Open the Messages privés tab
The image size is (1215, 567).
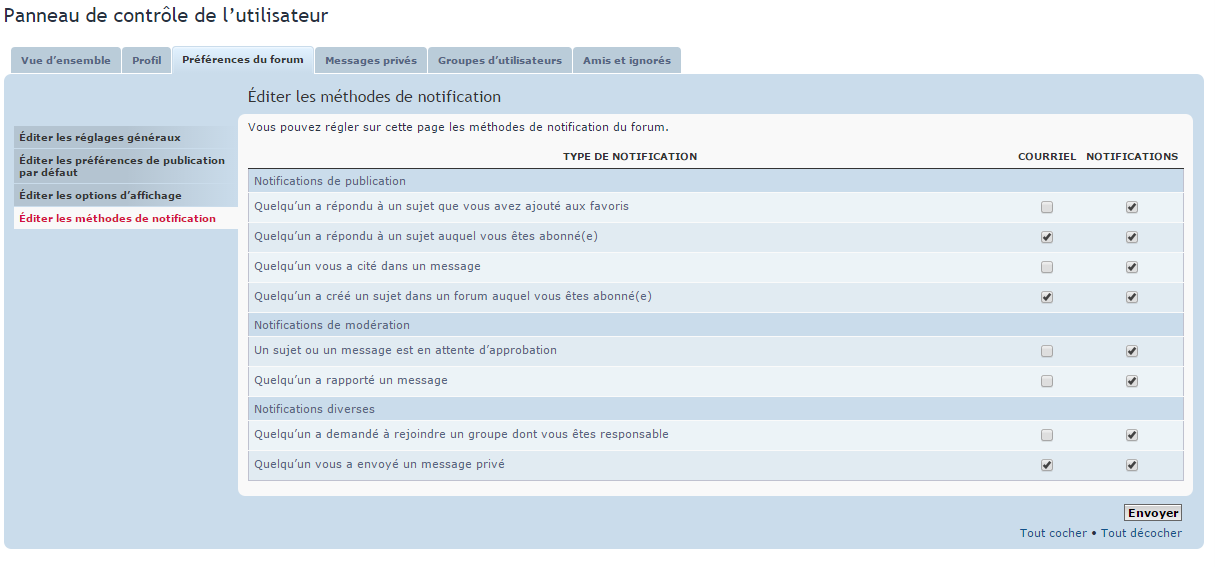pos(371,60)
